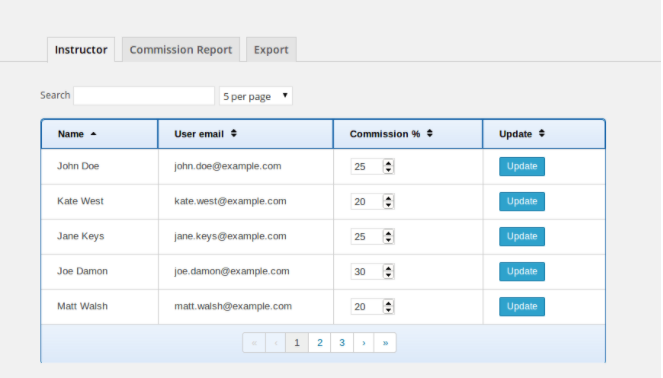
Task: Switch to the Commission Report tab
Action: click(181, 49)
